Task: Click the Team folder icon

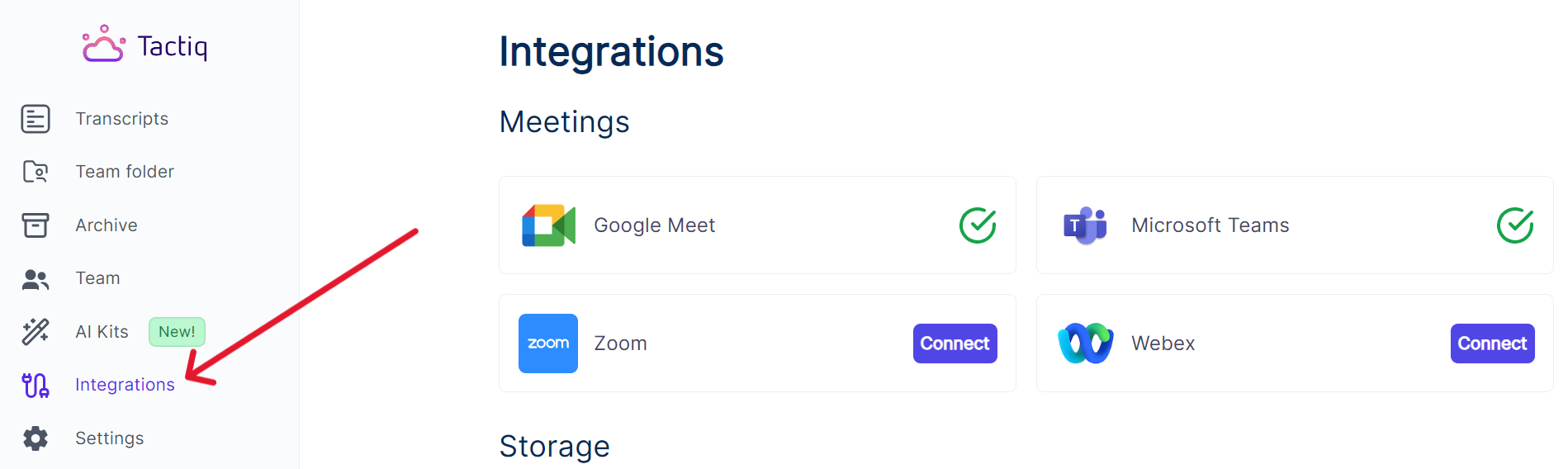Action: [x=36, y=172]
